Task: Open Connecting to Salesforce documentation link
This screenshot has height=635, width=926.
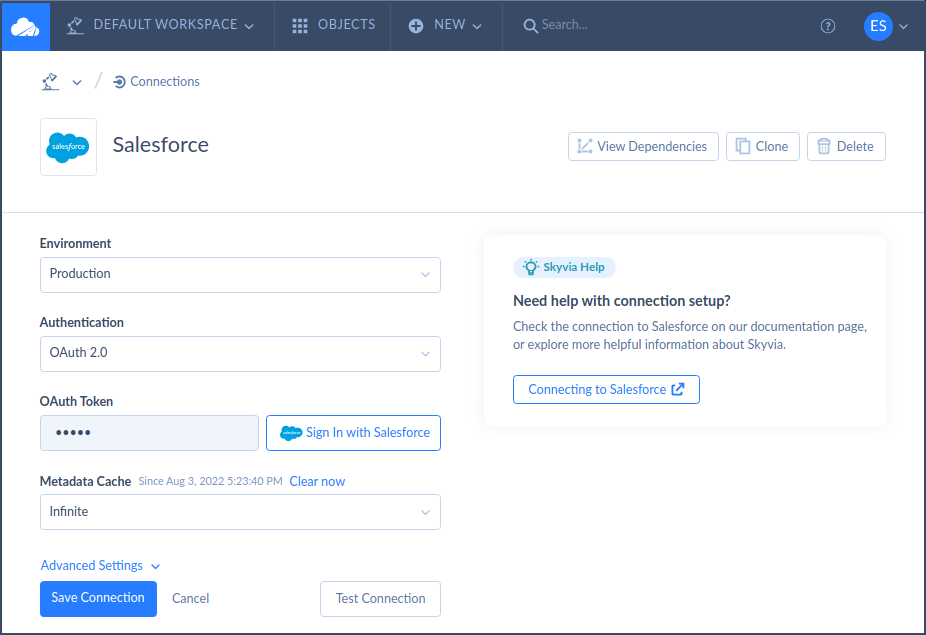Action: click(607, 390)
